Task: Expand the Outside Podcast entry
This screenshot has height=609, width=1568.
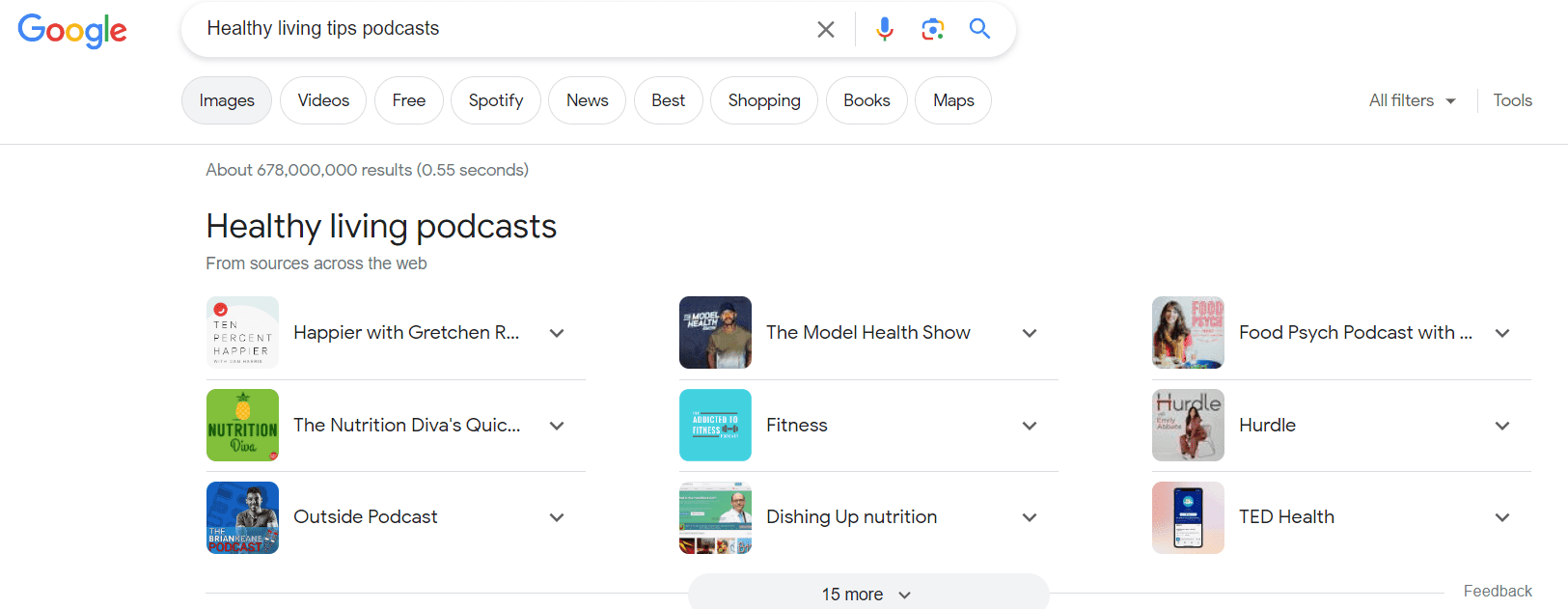Action: coord(557,517)
